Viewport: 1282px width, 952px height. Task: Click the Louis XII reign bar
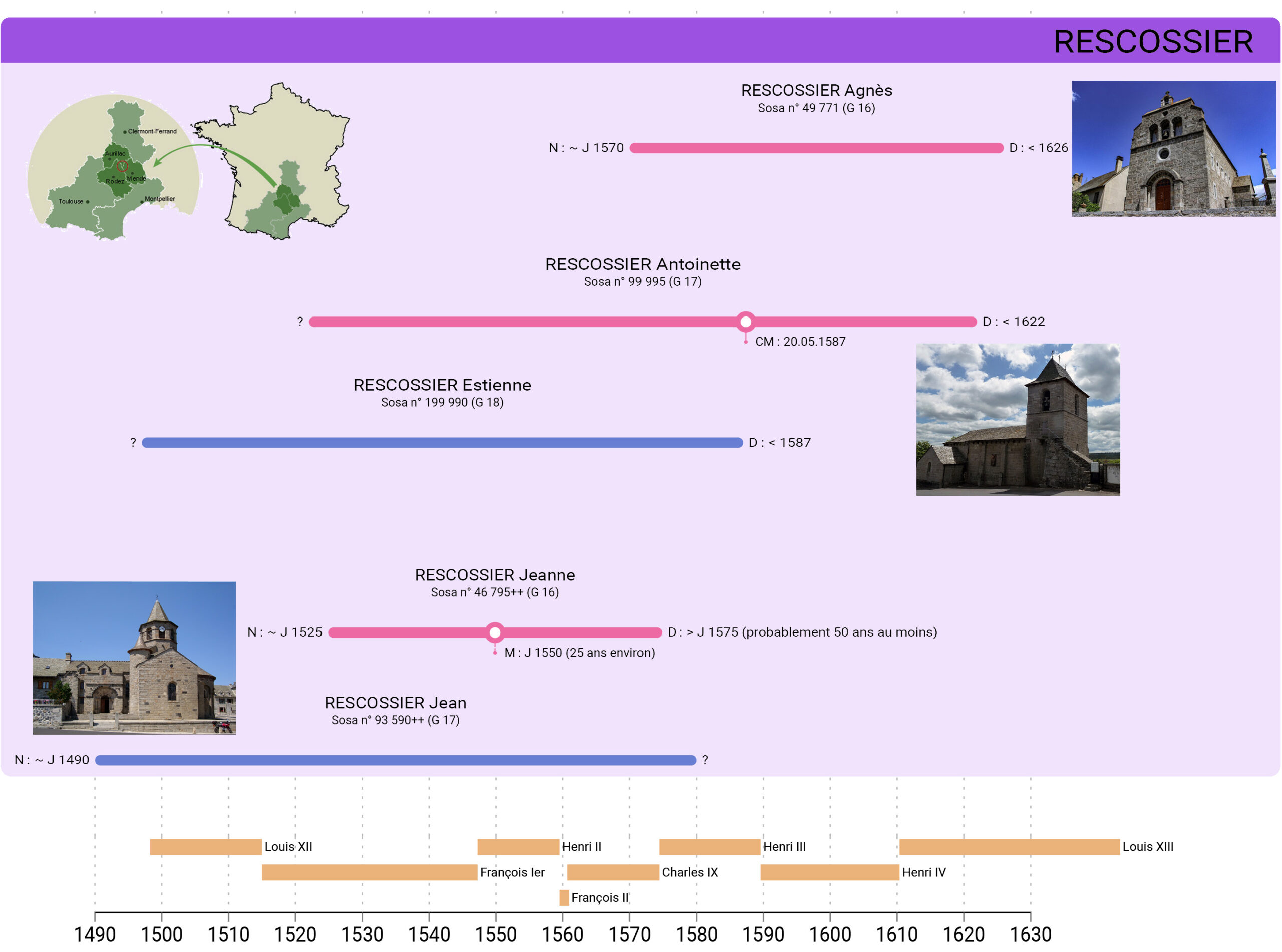206,846
